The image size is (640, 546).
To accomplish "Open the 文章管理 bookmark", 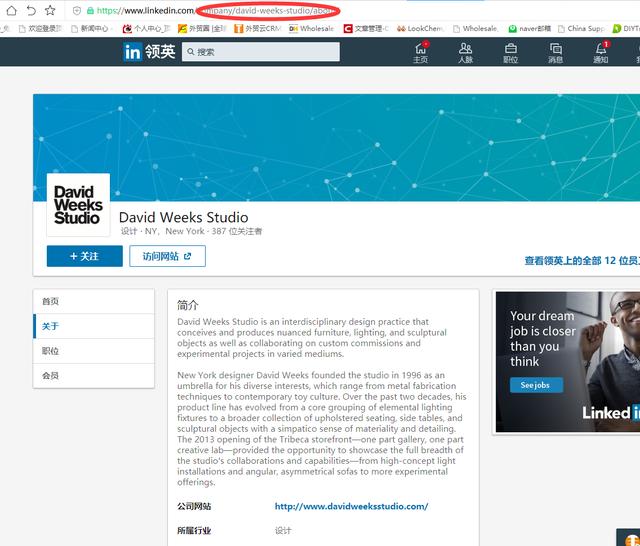I will 366,29.
